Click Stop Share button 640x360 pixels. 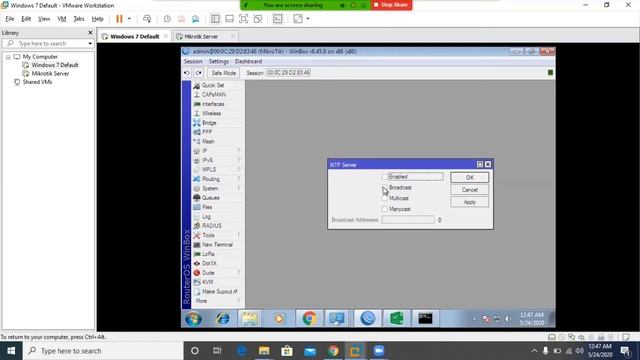pos(391,5)
